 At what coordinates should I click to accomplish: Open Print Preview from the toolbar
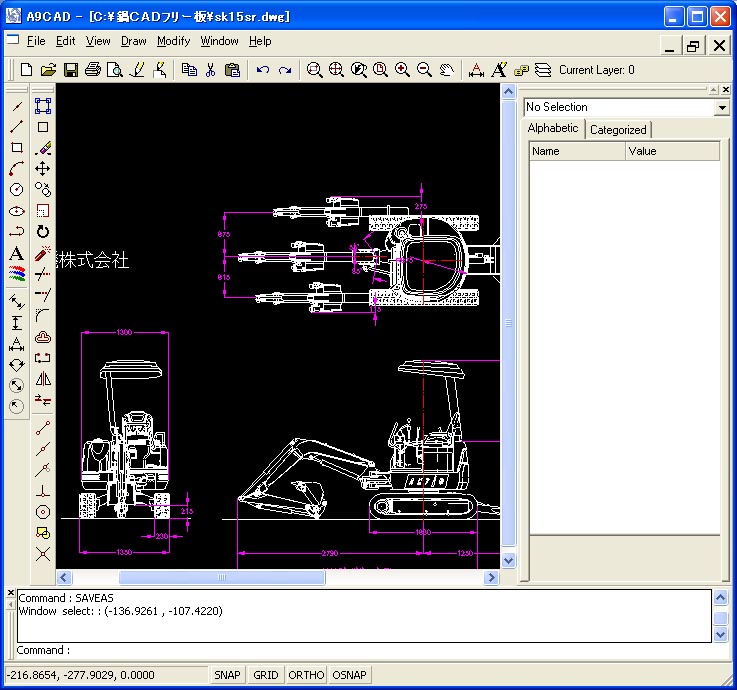click(x=115, y=70)
